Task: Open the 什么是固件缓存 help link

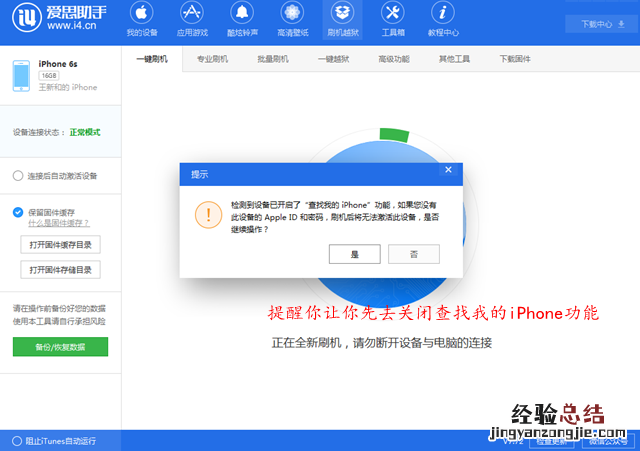Action: point(59,223)
